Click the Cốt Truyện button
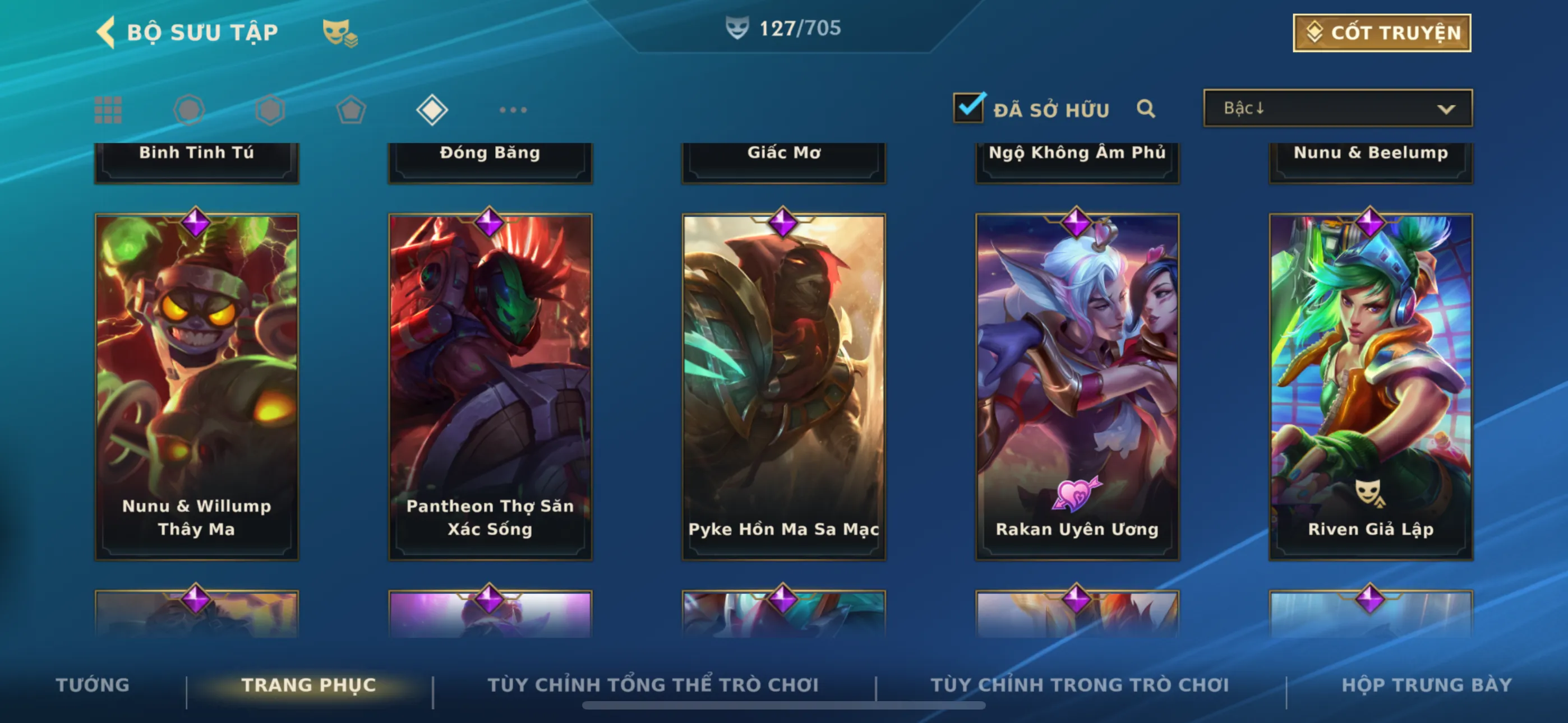This screenshot has width=1568, height=723. tap(1382, 33)
